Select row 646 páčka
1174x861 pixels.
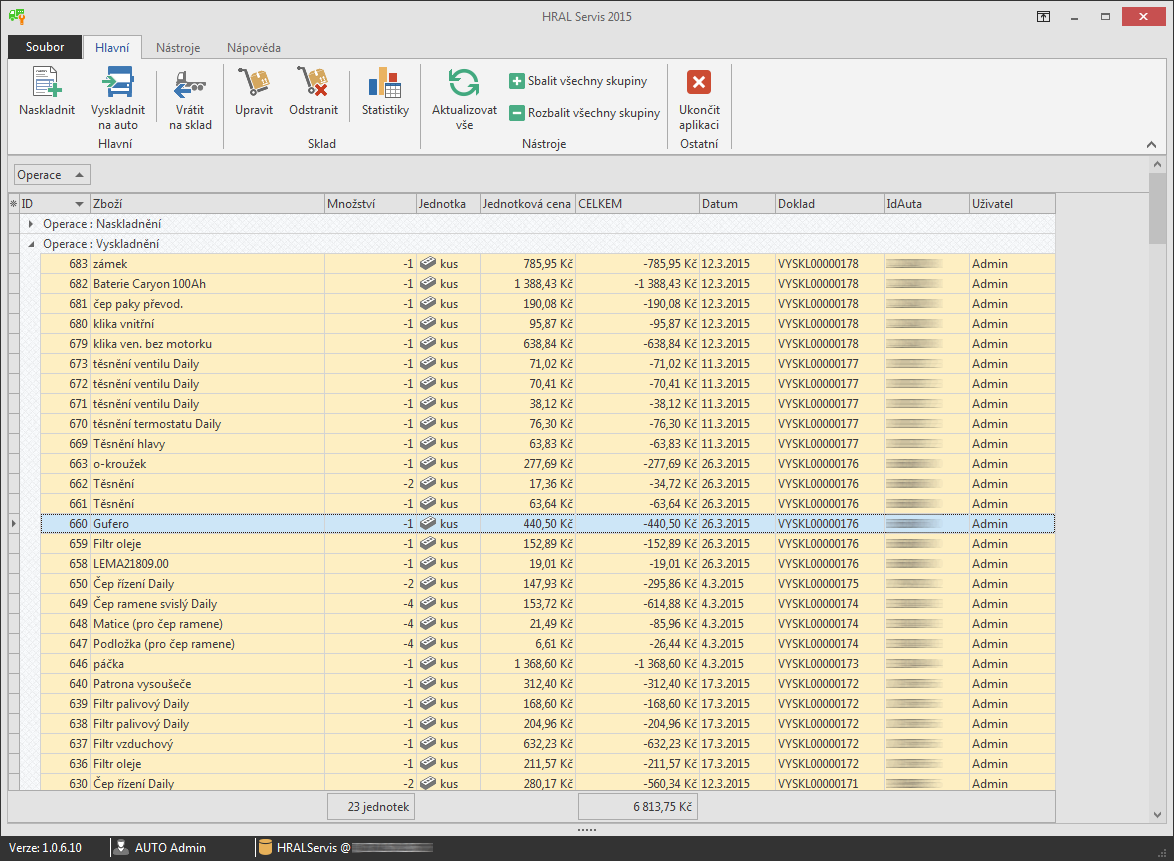coord(200,664)
